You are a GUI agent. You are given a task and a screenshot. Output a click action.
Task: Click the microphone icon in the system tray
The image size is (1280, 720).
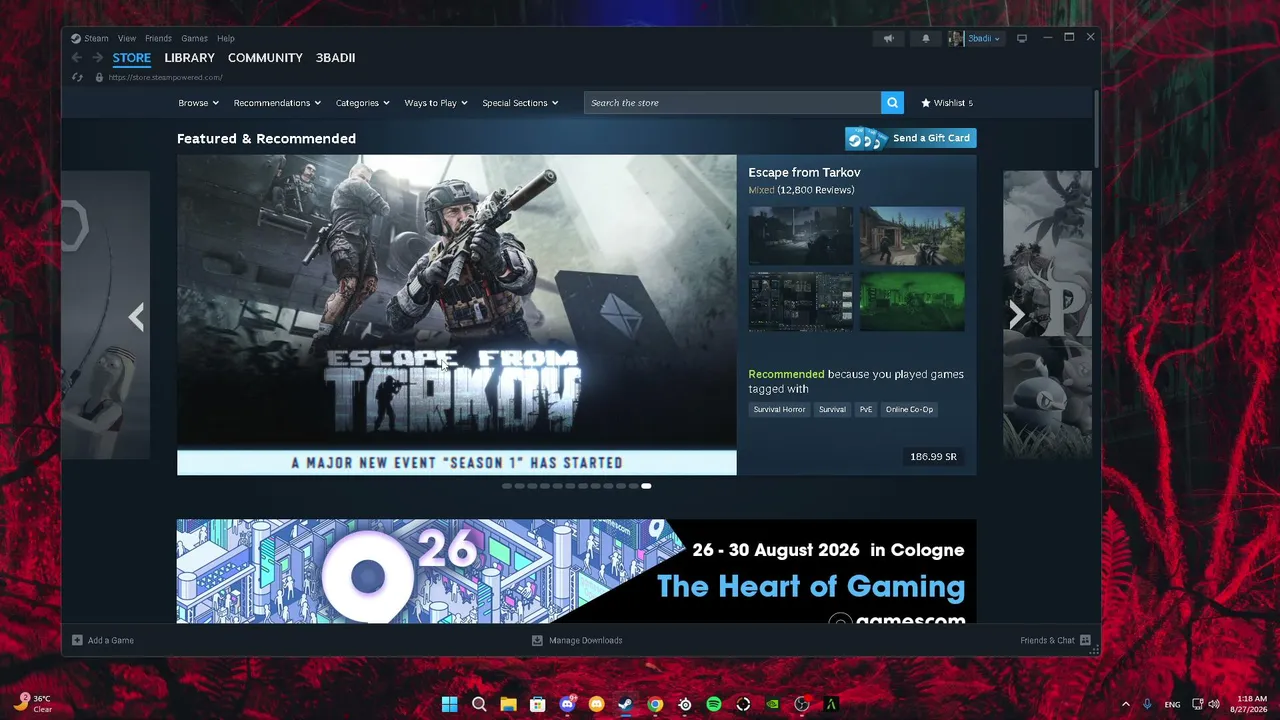pyautogui.click(x=1147, y=704)
